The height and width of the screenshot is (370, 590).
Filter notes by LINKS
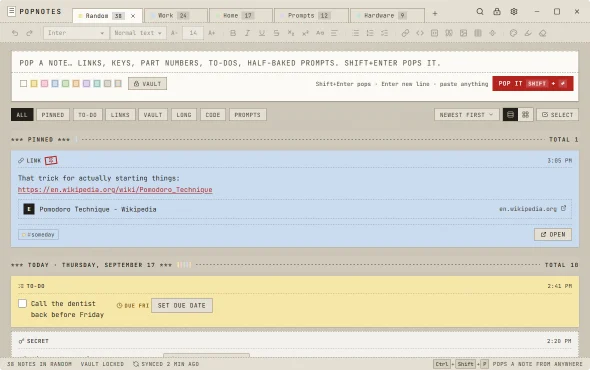(x=120, y=114)
